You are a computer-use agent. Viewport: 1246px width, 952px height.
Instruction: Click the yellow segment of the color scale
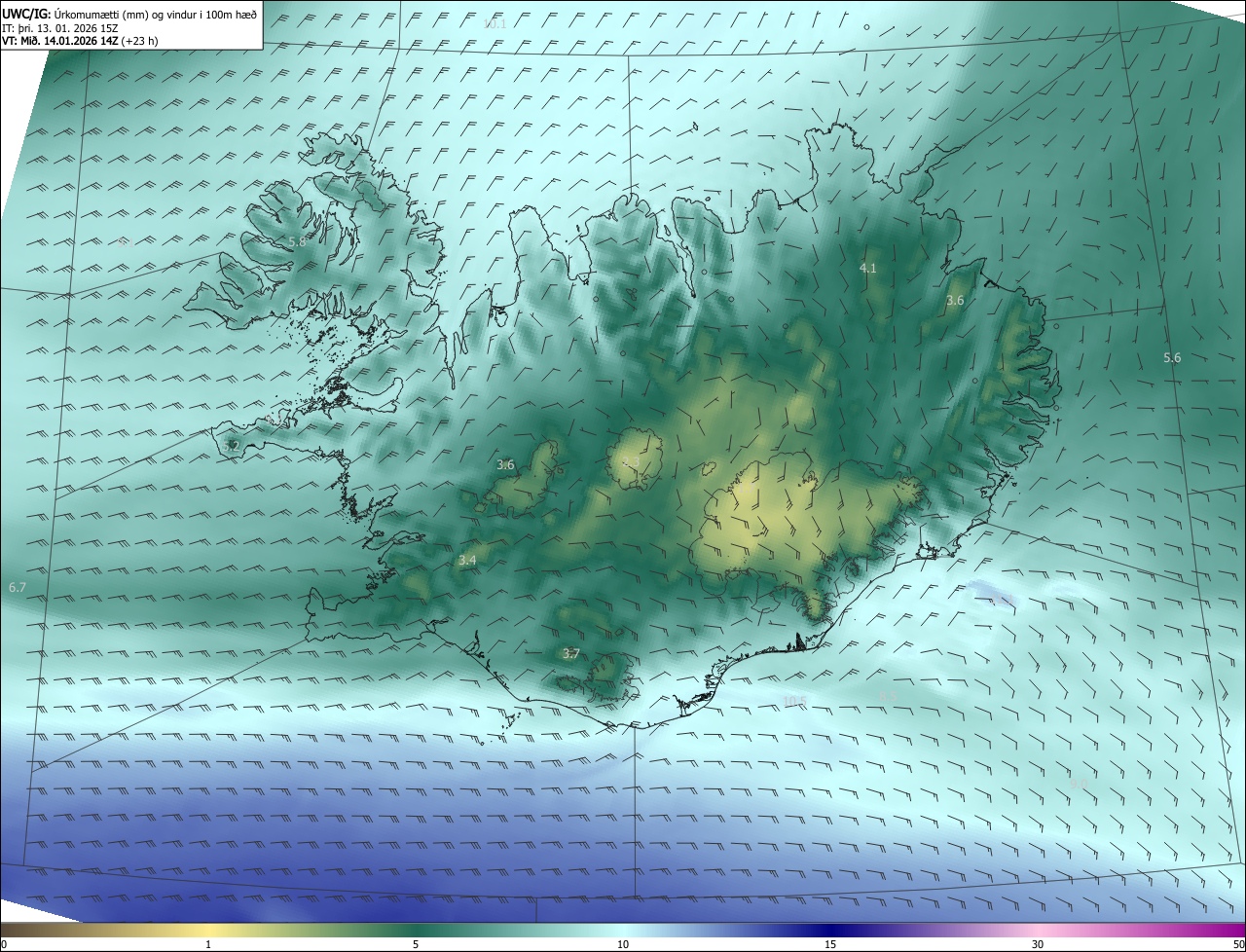click(209, 931)
